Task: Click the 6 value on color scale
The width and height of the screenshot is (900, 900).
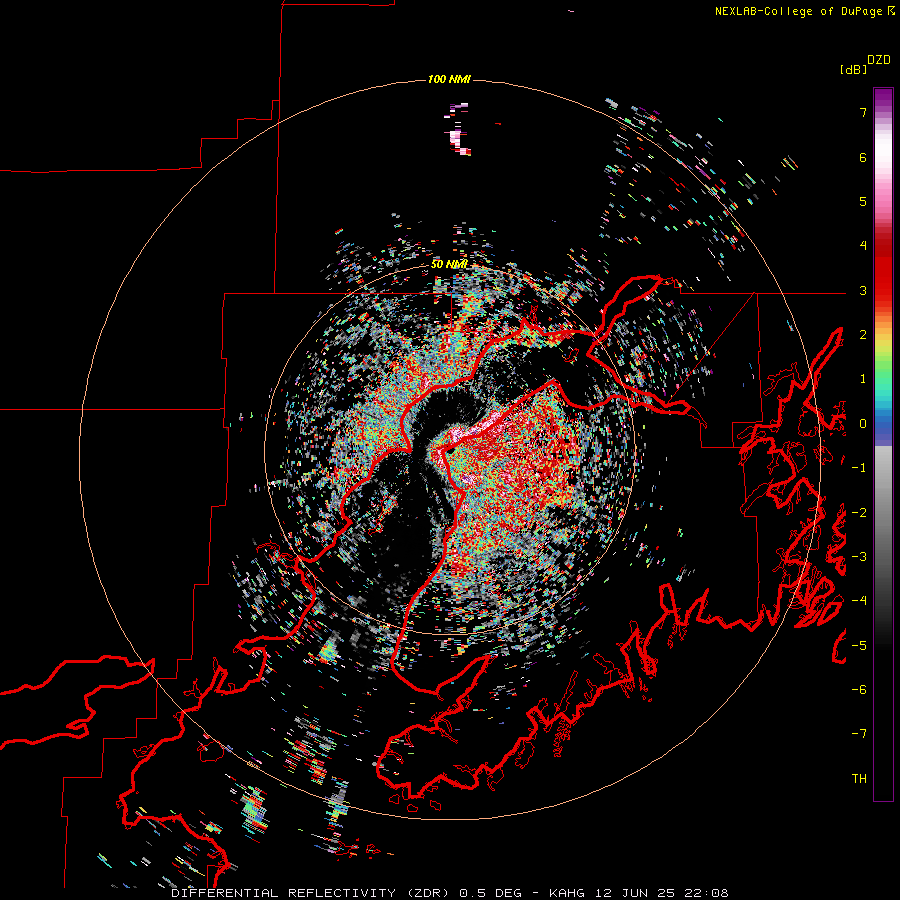Action: [x=863, y=157]
